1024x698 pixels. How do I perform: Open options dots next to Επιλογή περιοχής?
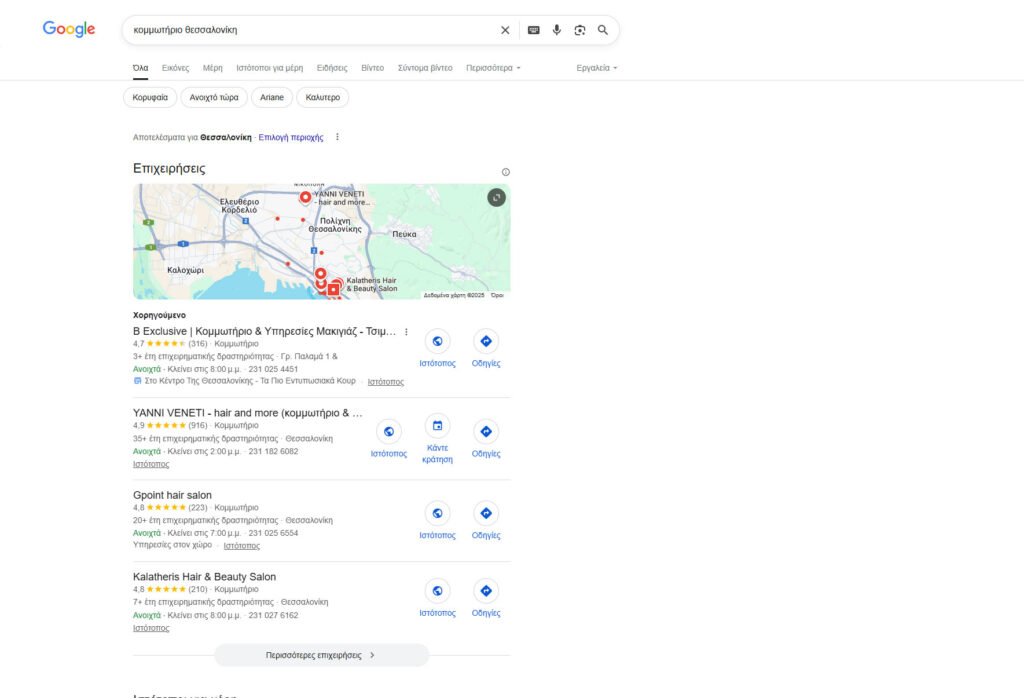pos(337,137)
